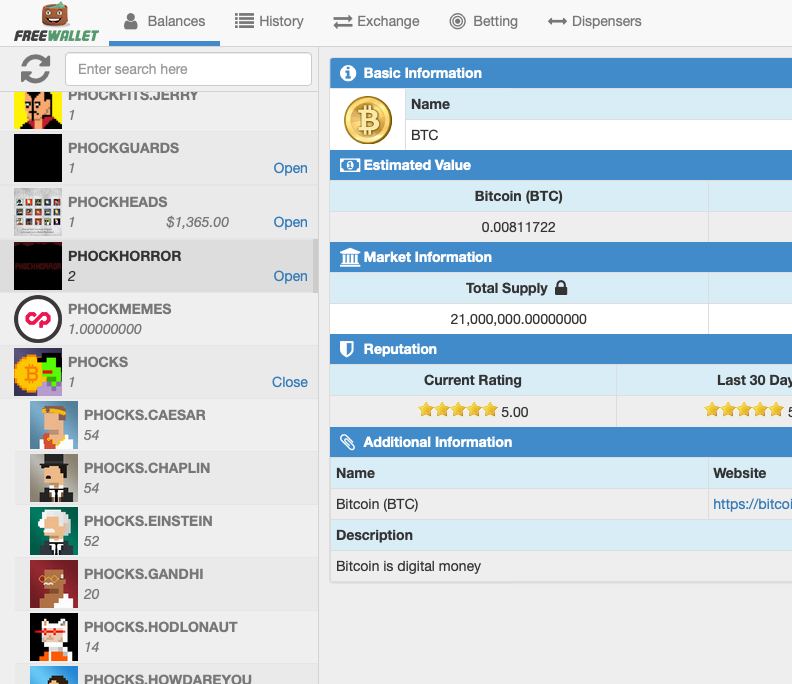Select the PHOCKS.CAESAR subasset name
This screenshot has width=792, height=684.
click(x=145, y=415)
